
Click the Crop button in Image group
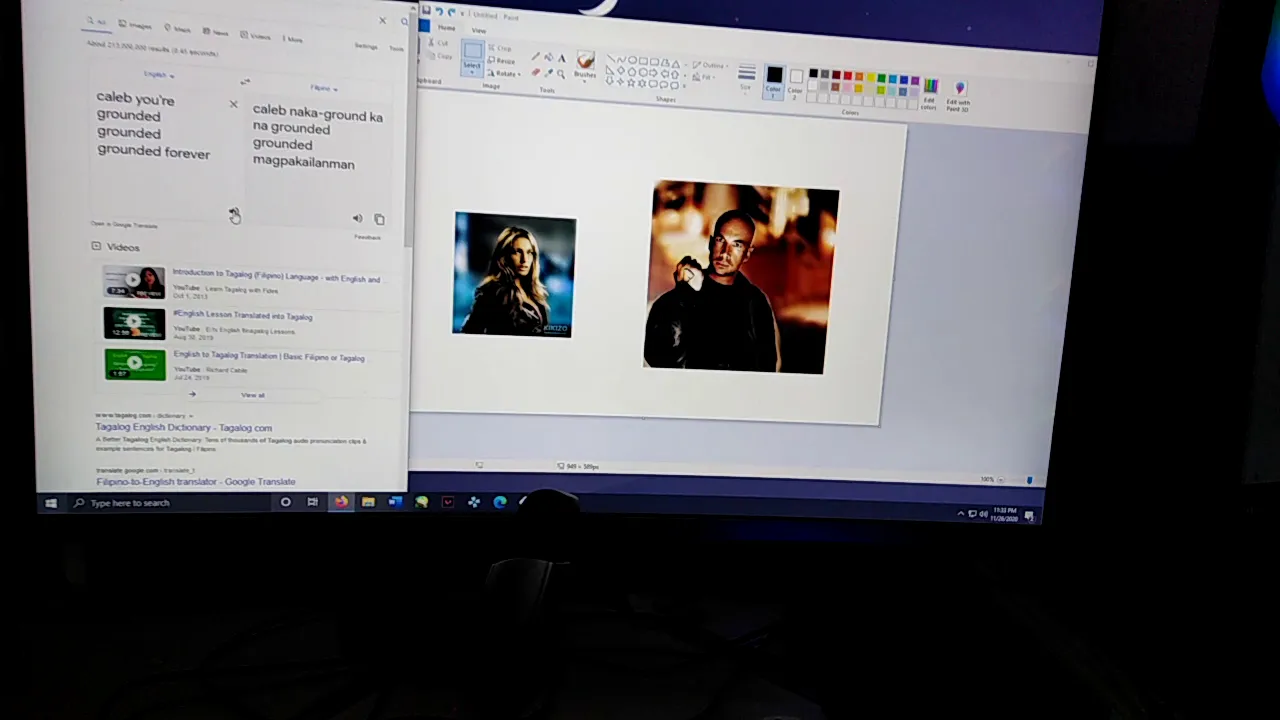(x=500, y=48)
